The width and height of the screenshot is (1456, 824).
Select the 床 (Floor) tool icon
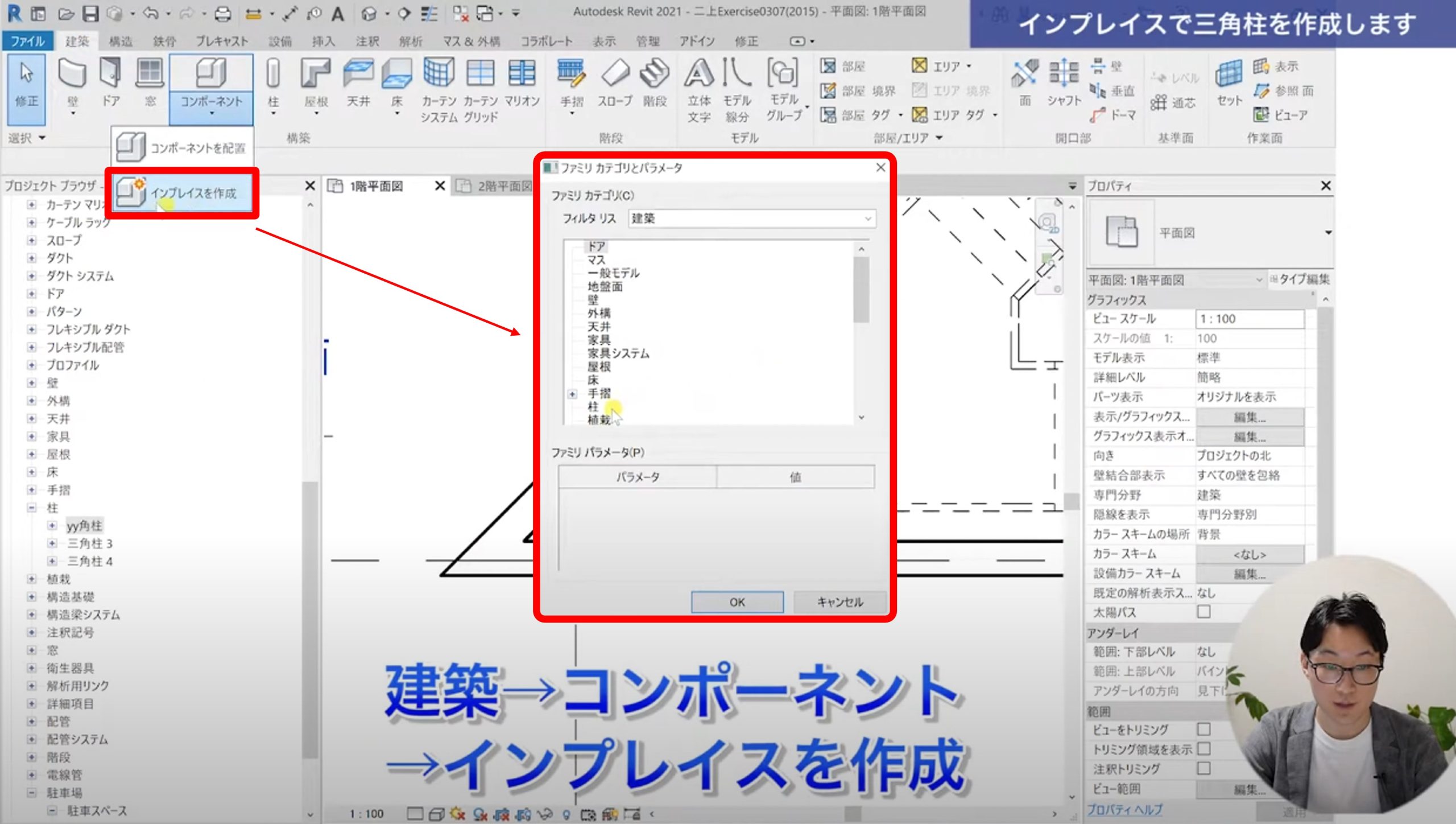(396, 74)
